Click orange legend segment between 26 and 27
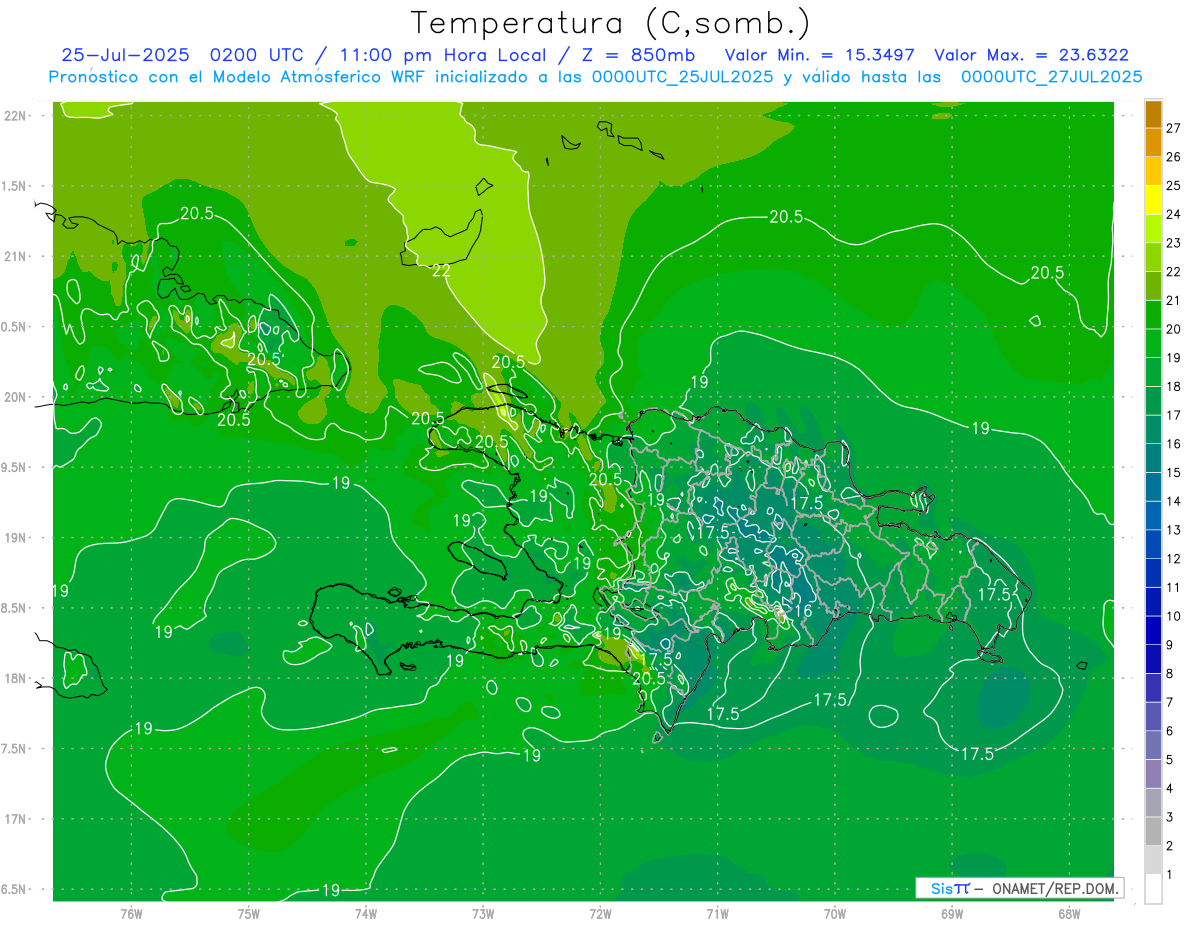 [x=1153, y=142]
